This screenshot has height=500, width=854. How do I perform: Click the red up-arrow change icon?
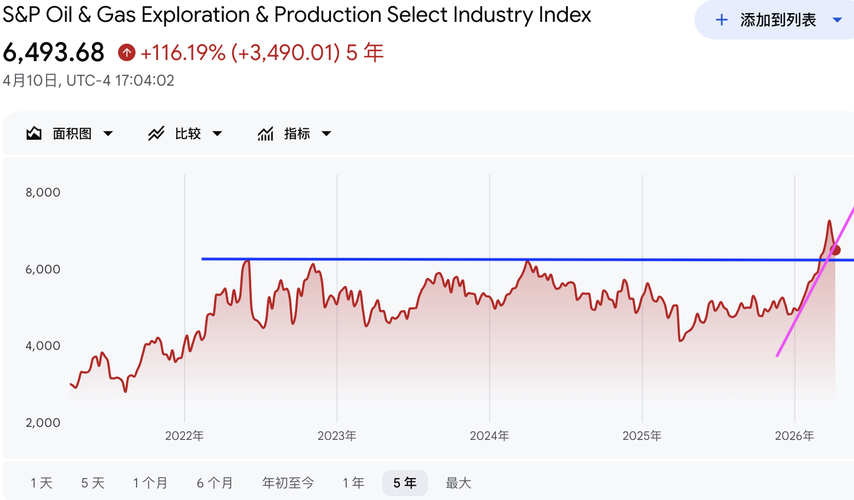point(127,53)
